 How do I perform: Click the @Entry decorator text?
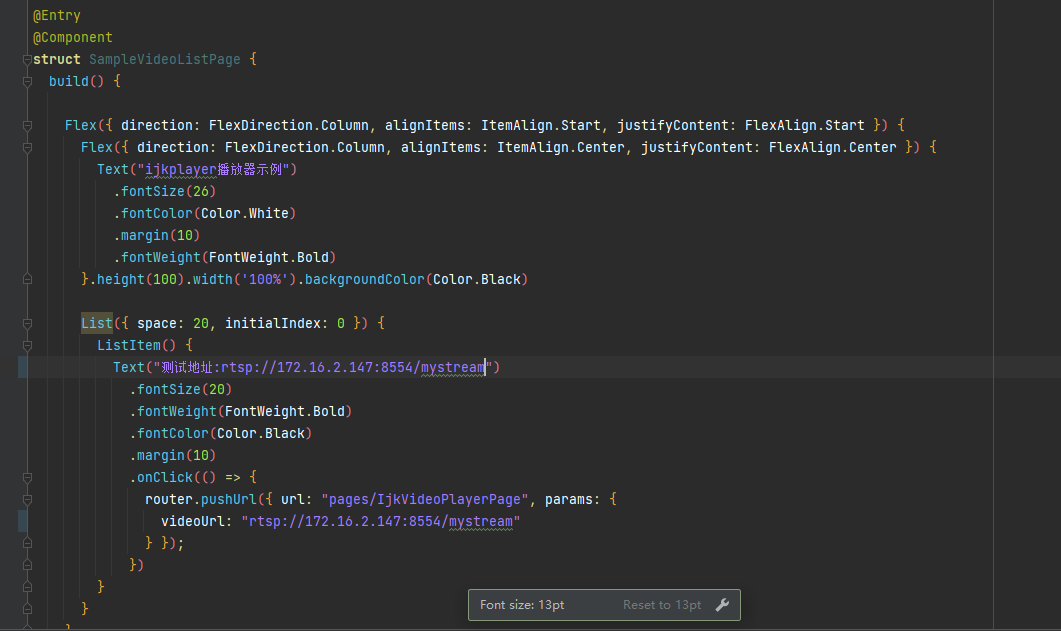[x=57, y=16]
